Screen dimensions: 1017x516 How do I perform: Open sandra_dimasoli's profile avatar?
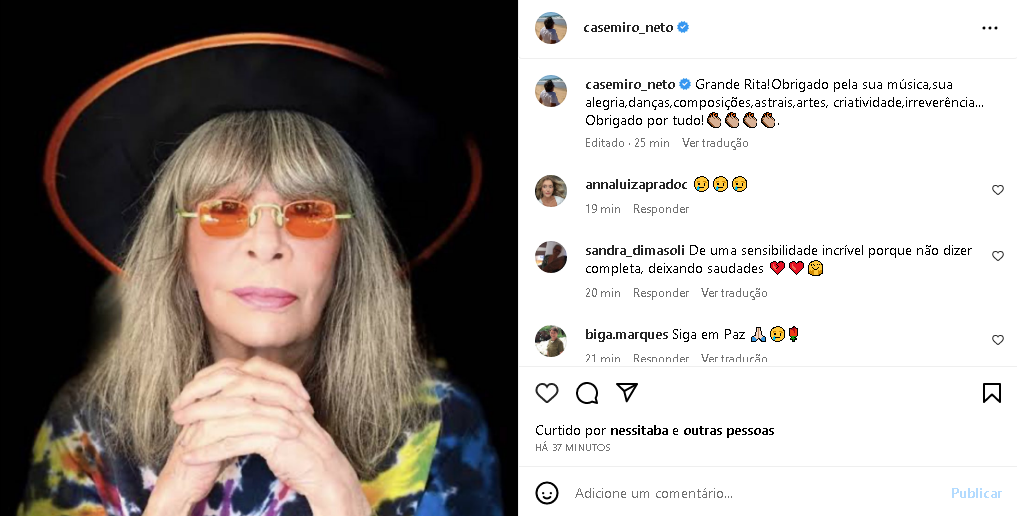pyautogui.click(x=551, y=257)
